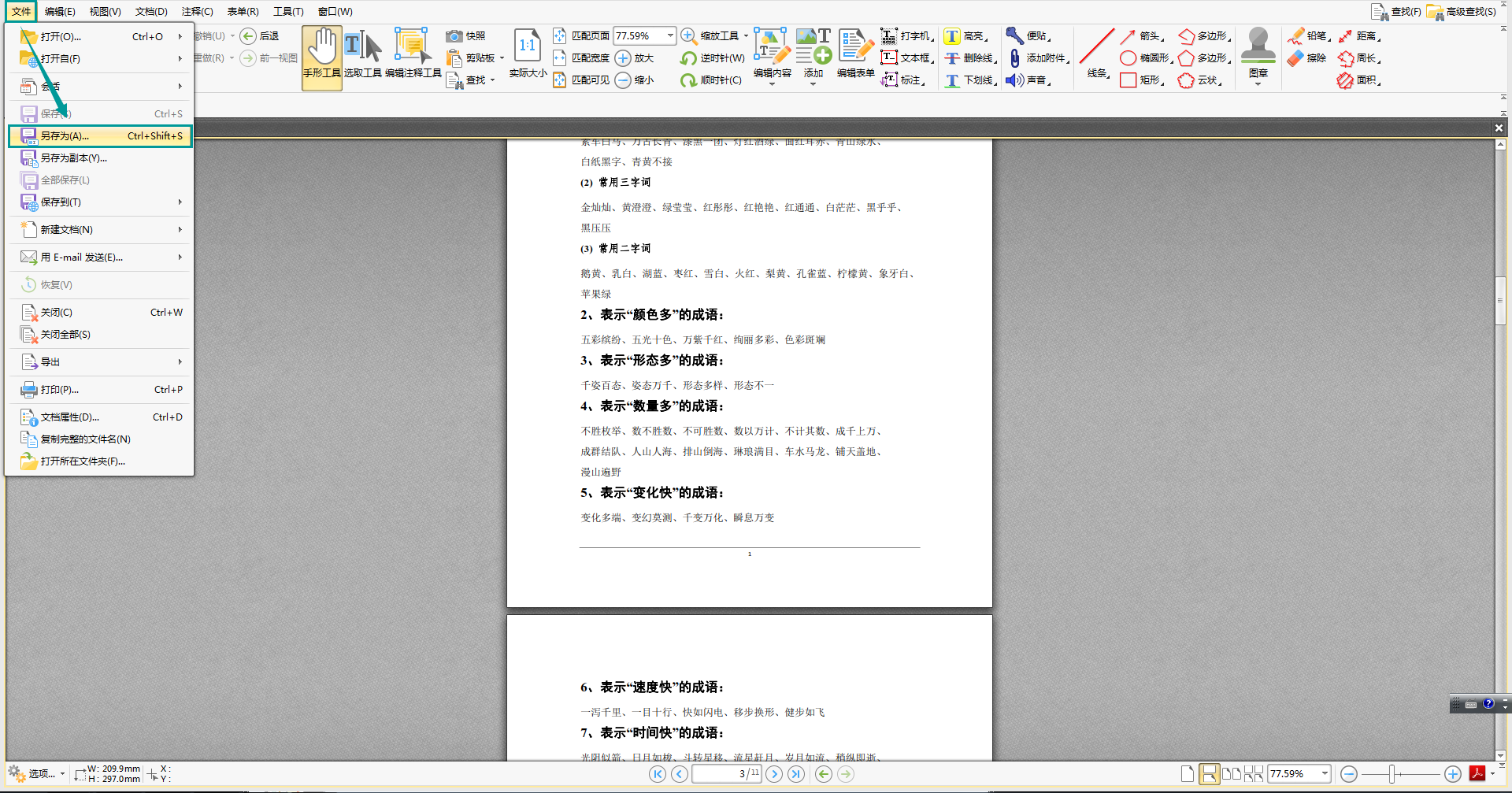Add a Sticky Note (便贴)
The width and height of the screenshot is (1512, 793).
pos(1028,36)
